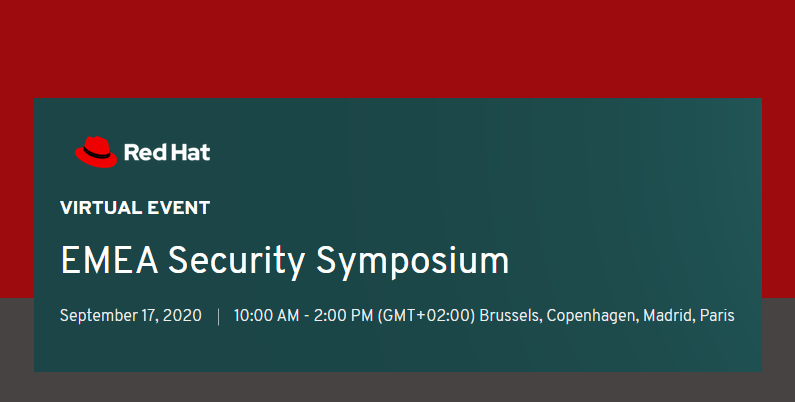
Task: Click the word "Symposium" in the heading
Action: click(412, 262)
